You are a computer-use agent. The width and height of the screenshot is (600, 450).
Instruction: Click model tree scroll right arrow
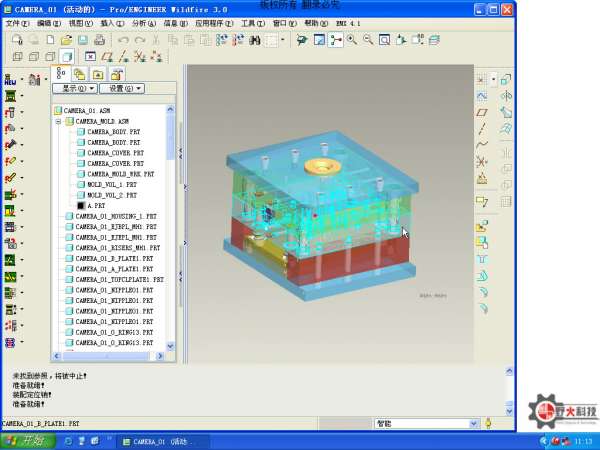160,356
